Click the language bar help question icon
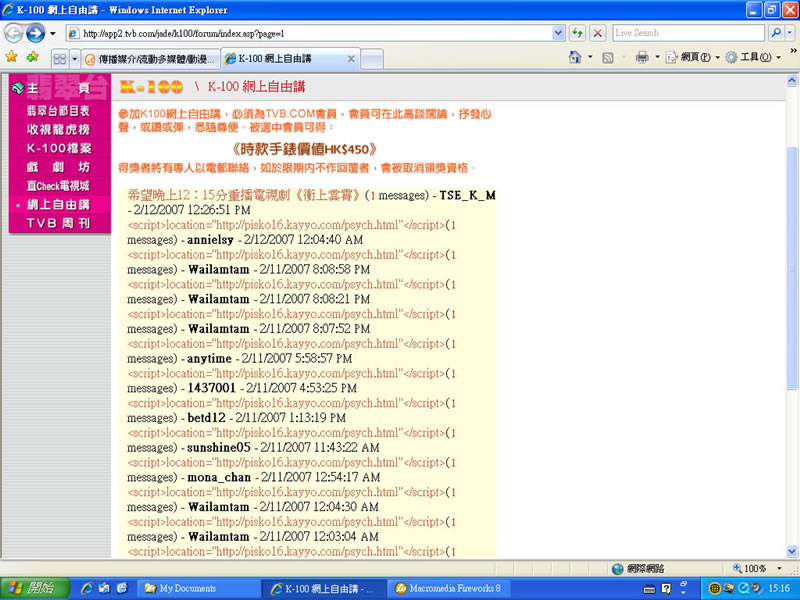800x600 pixels. point(666,589)
